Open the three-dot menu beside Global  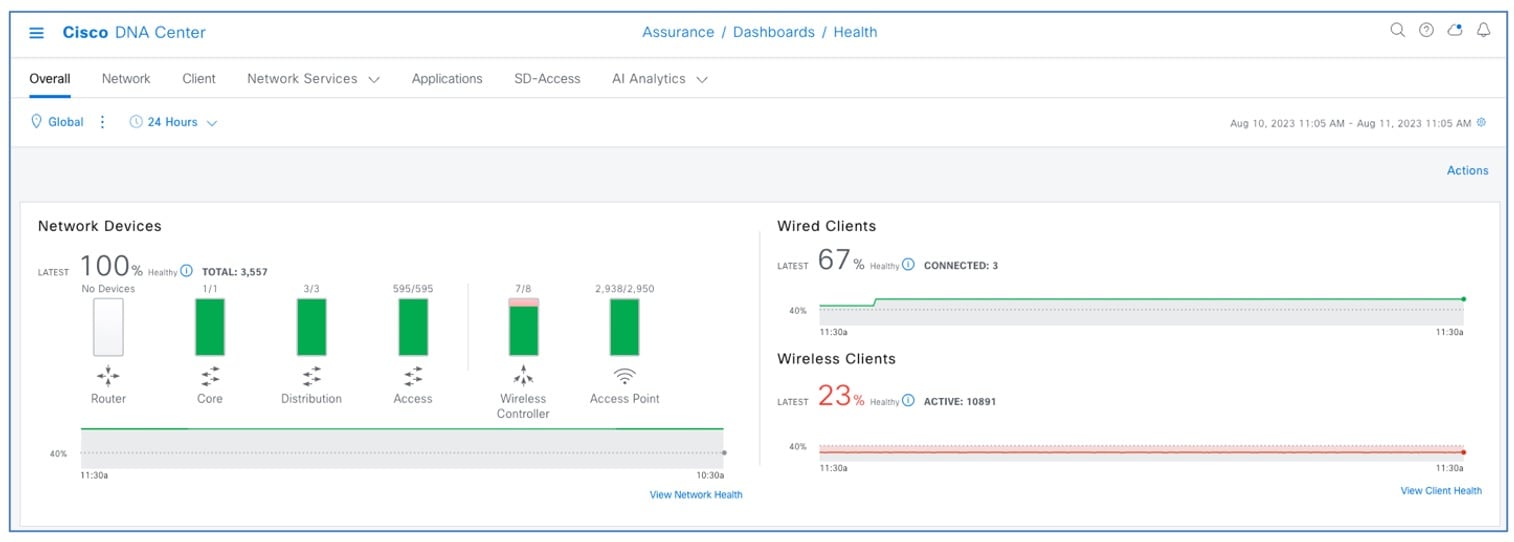(102, 122)
